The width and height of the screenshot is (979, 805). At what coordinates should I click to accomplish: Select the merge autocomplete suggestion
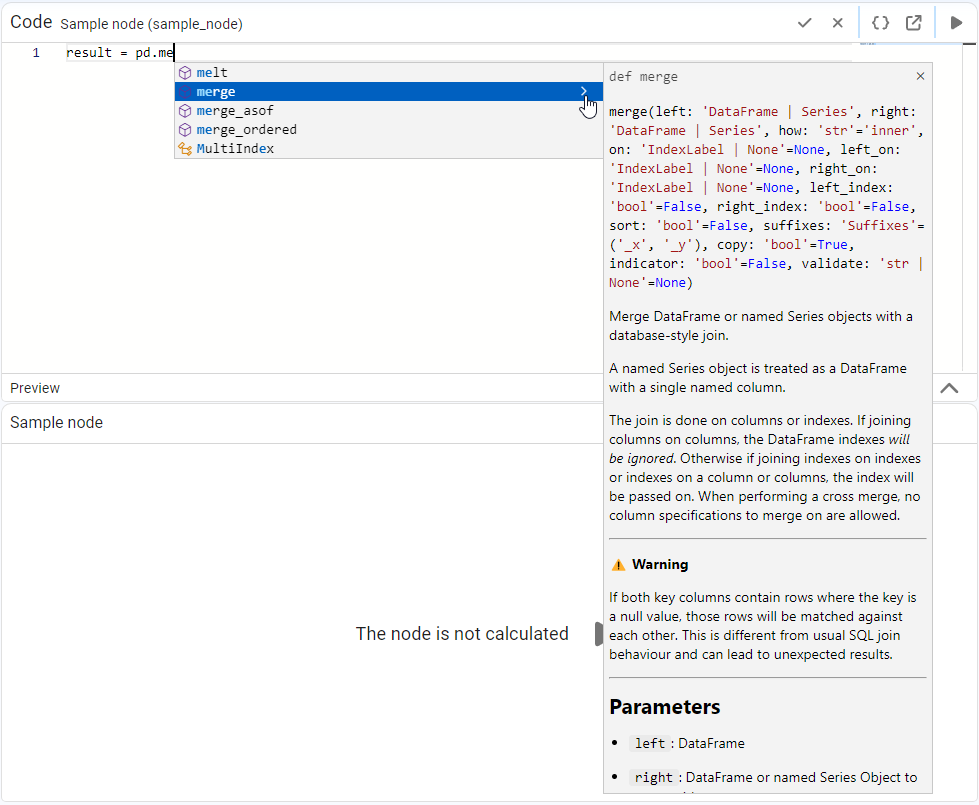point(216,92)
